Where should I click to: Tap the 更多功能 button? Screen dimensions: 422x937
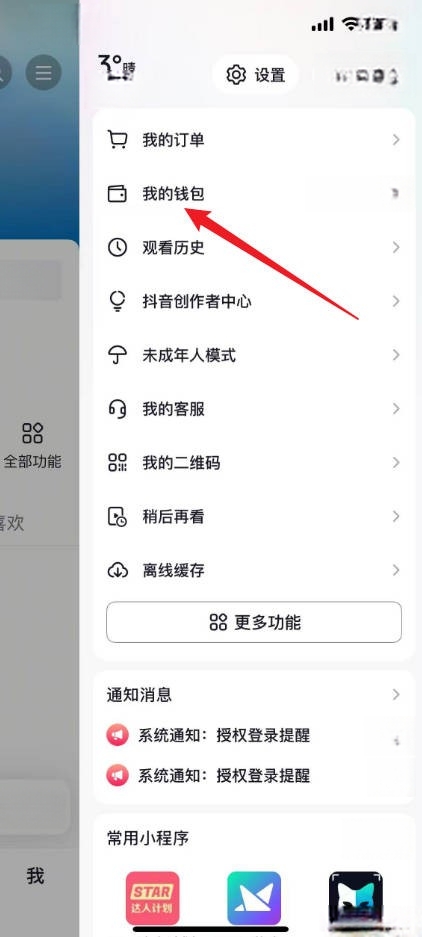254,622
